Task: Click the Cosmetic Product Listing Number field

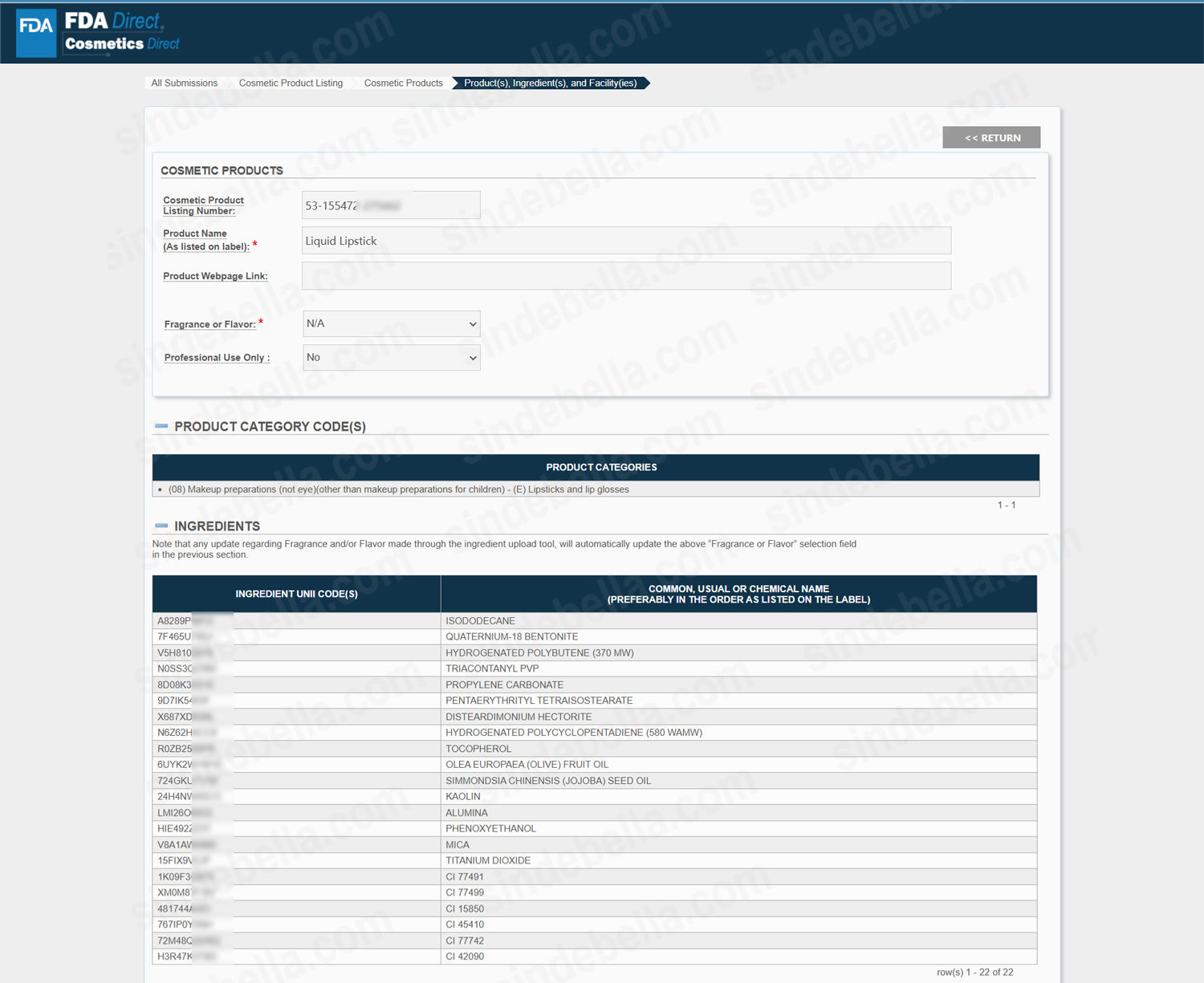Action: tap(392, 205)
